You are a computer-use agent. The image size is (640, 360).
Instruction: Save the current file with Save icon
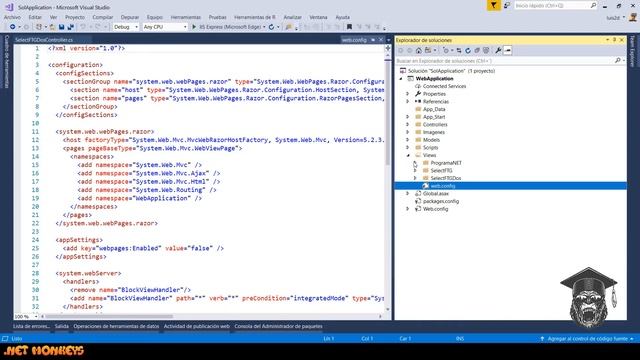(61, 27)
